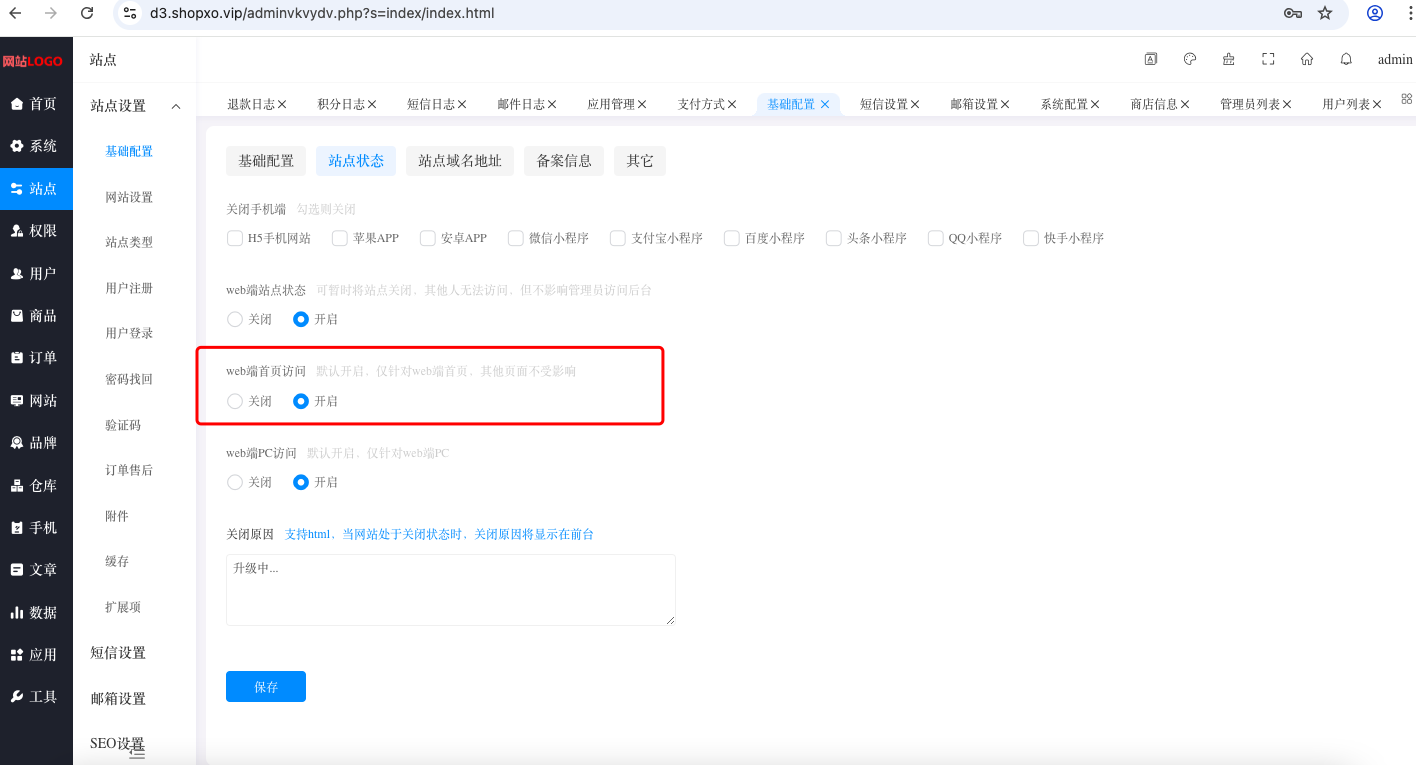This screenshot has height=765, width=1416.
Task: Click the language switch icon in header
Action: pos(1151,59)
